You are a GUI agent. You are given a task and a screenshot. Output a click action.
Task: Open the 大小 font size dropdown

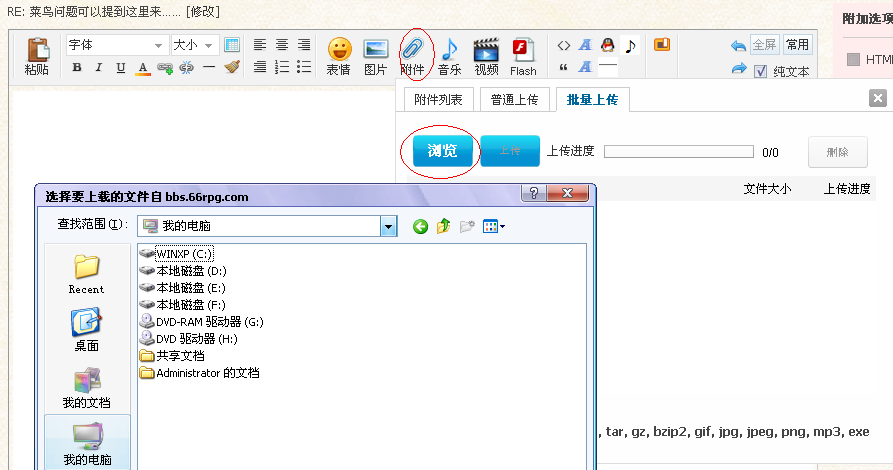click(x=194, y=45)
